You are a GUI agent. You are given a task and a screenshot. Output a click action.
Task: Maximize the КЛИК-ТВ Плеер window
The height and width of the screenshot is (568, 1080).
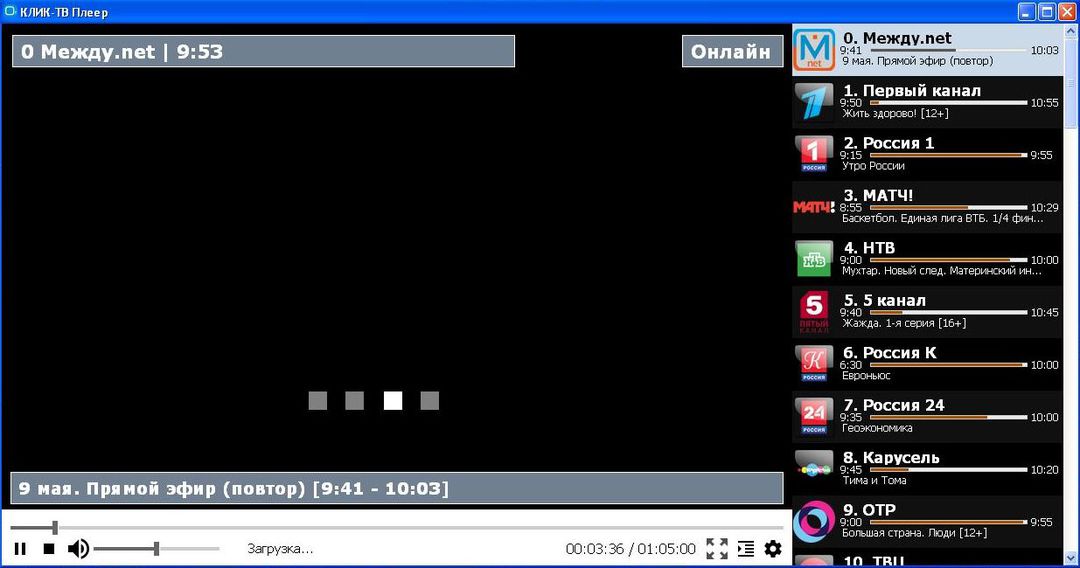tap(1047, 12)
